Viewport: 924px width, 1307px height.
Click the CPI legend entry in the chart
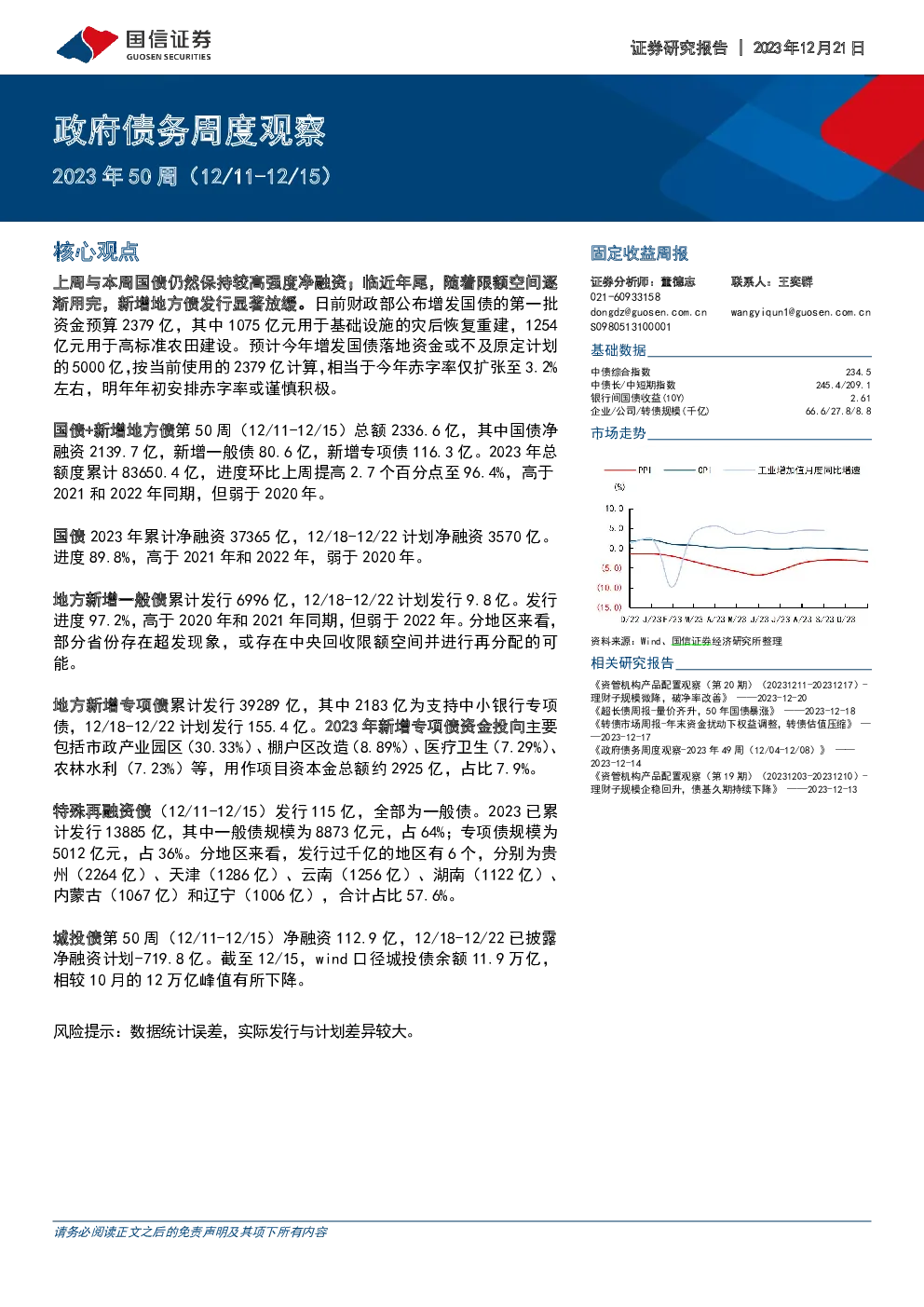[x=687, y=470]
